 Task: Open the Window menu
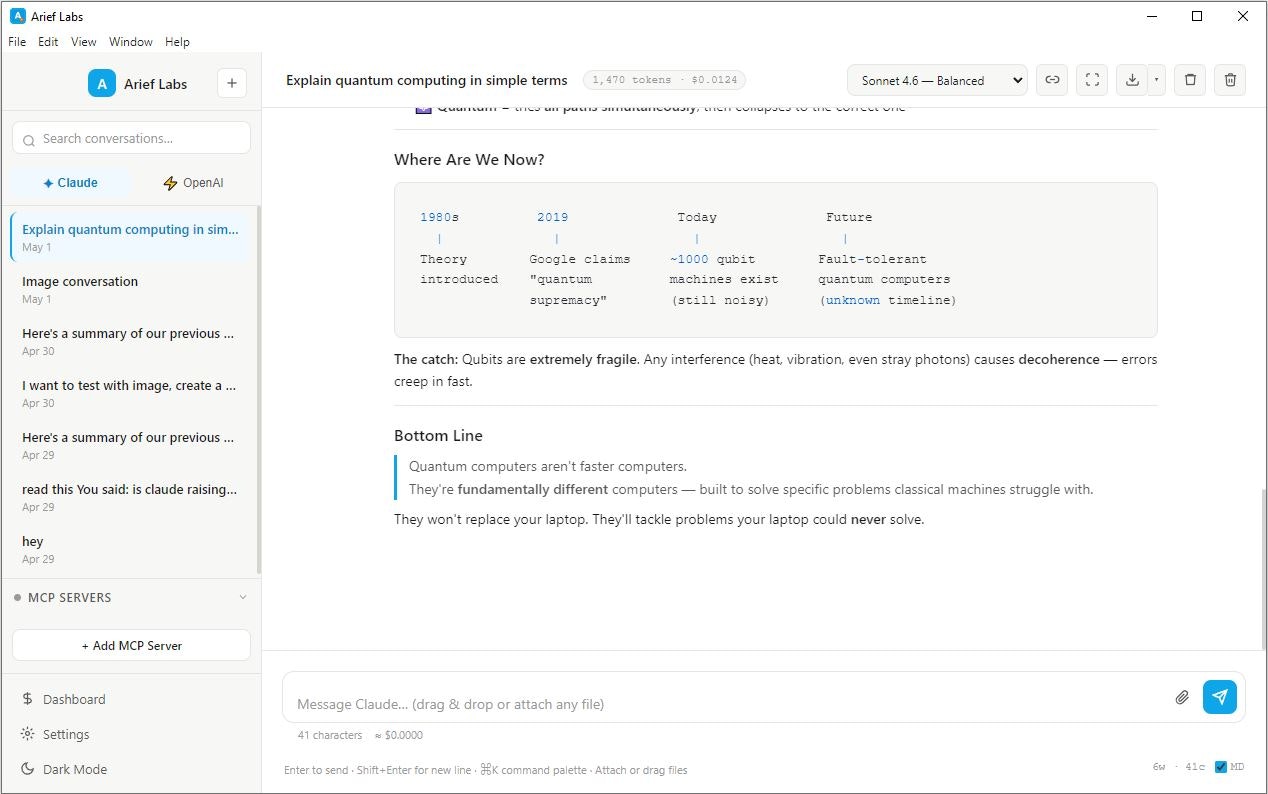[x=131, y=42]
